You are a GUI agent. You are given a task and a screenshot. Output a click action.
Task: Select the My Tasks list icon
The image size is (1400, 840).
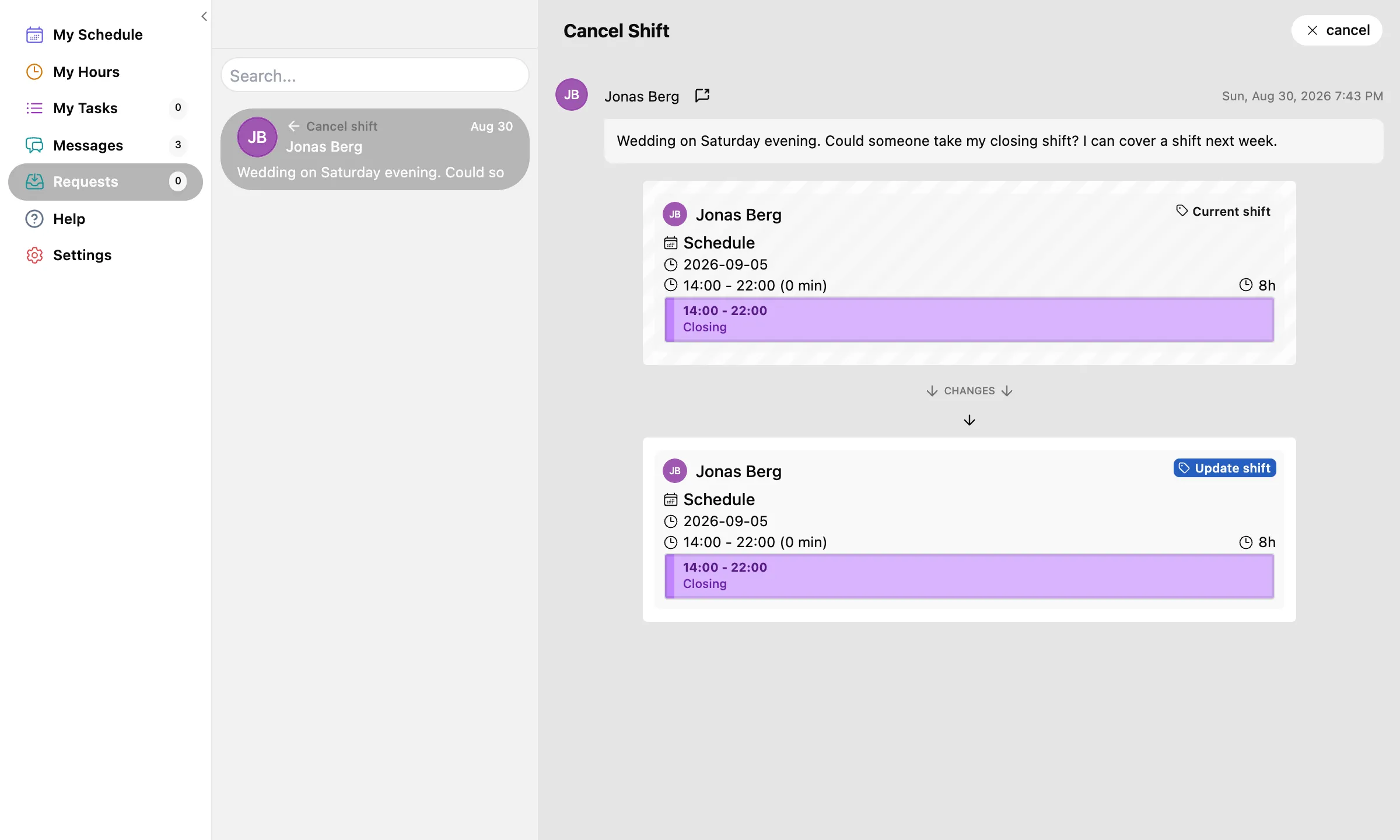(34, 108)
